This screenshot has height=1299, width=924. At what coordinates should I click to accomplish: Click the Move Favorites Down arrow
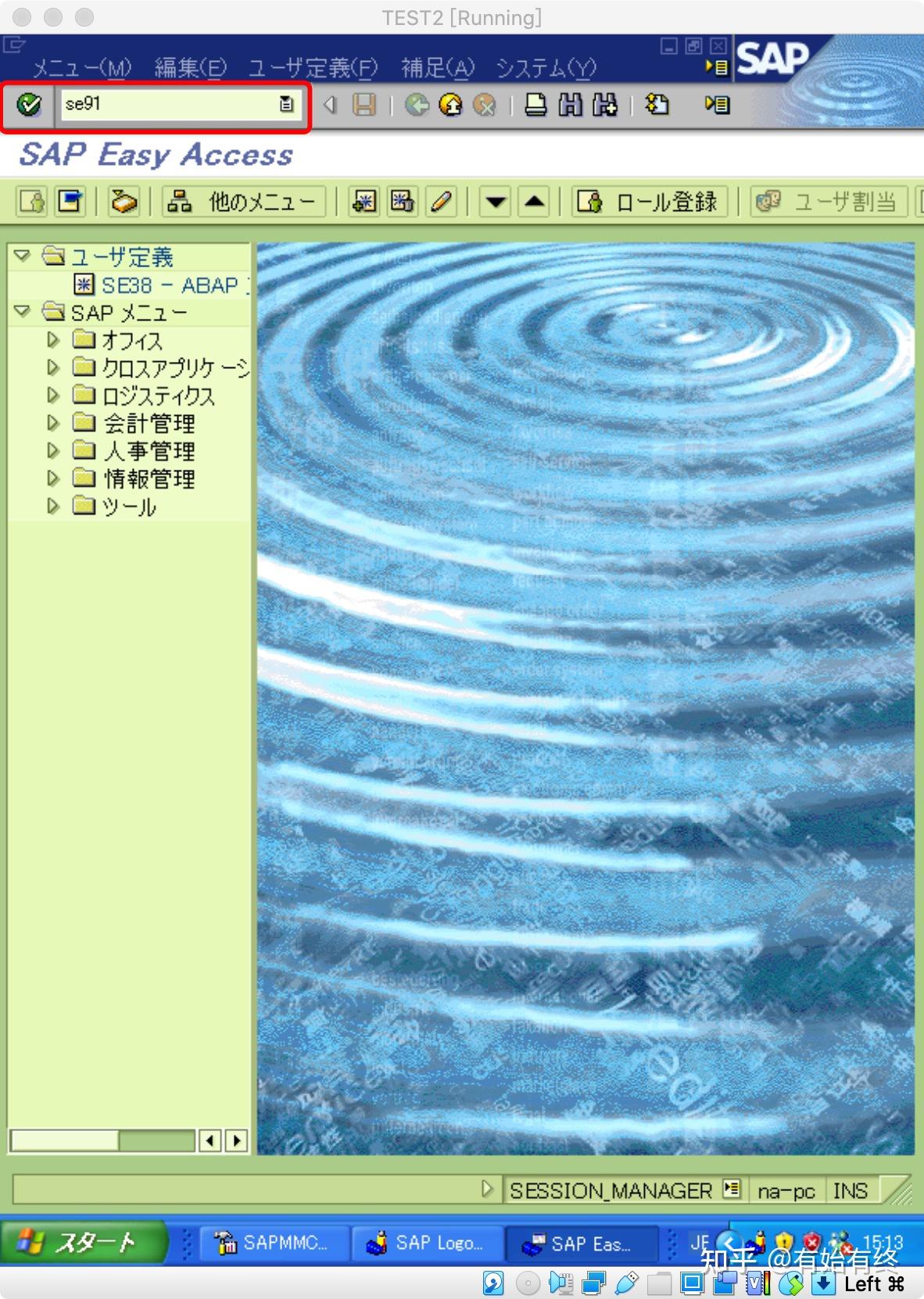(x=496, y=202)
